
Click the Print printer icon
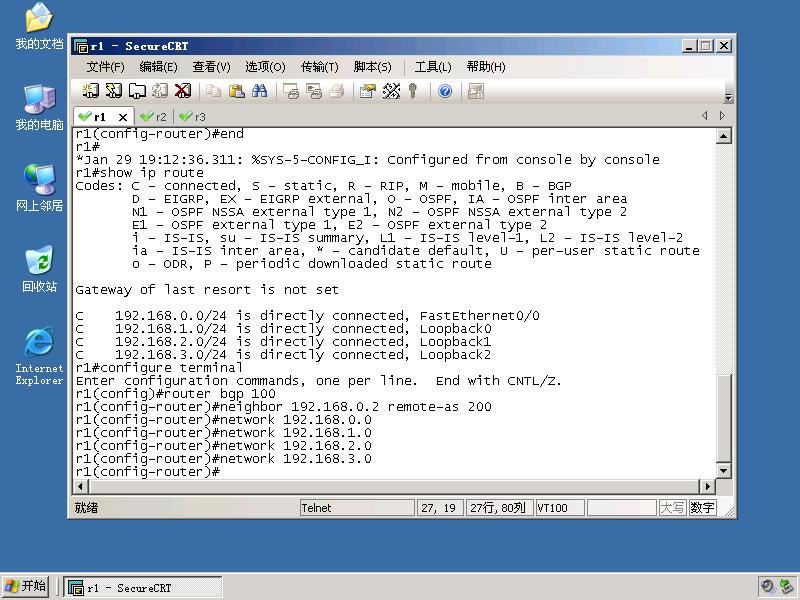(336, 91)
